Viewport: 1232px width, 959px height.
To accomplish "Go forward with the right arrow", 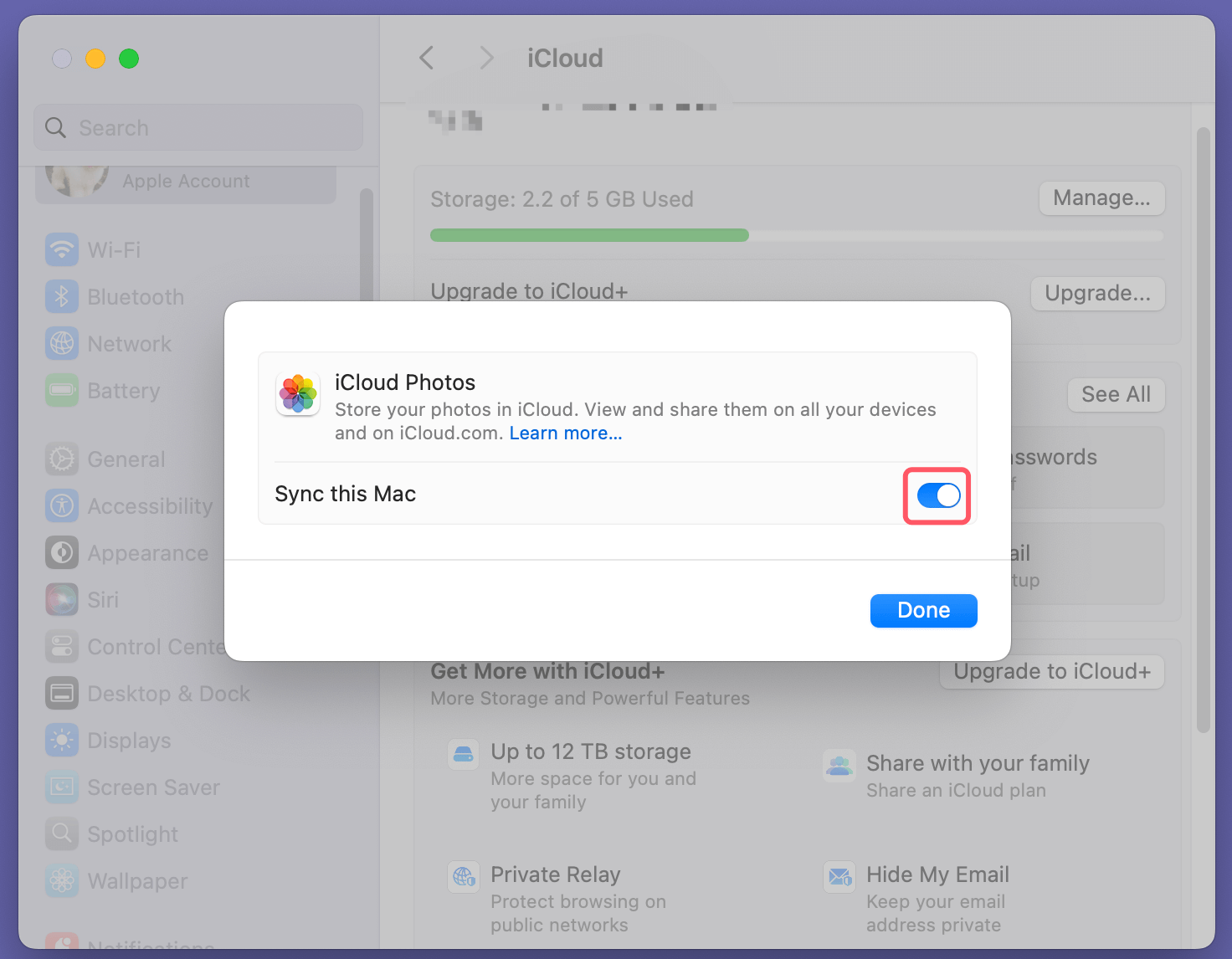I will click(486, 58).
